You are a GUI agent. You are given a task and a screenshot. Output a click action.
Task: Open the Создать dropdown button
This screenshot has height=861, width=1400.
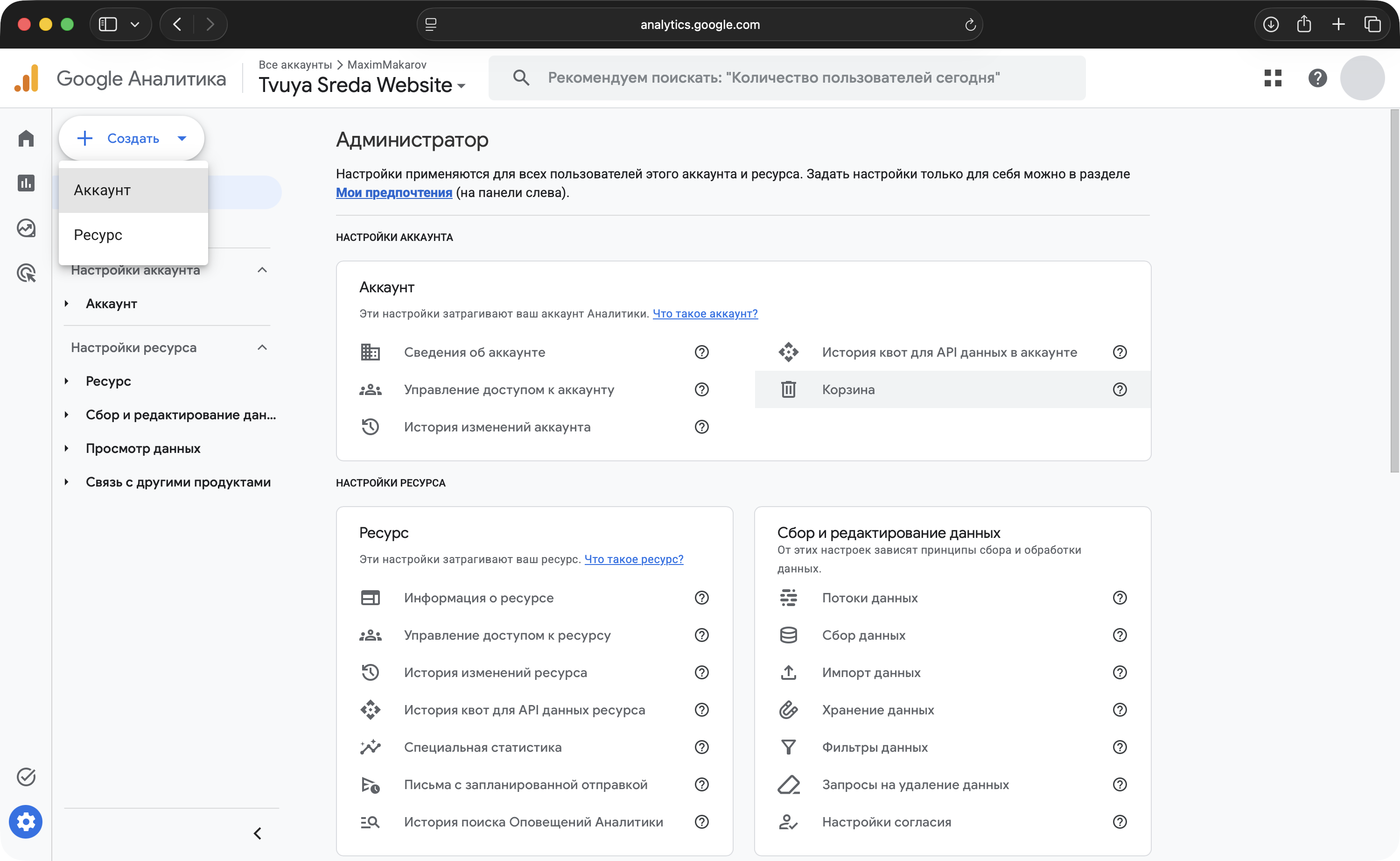132,138
